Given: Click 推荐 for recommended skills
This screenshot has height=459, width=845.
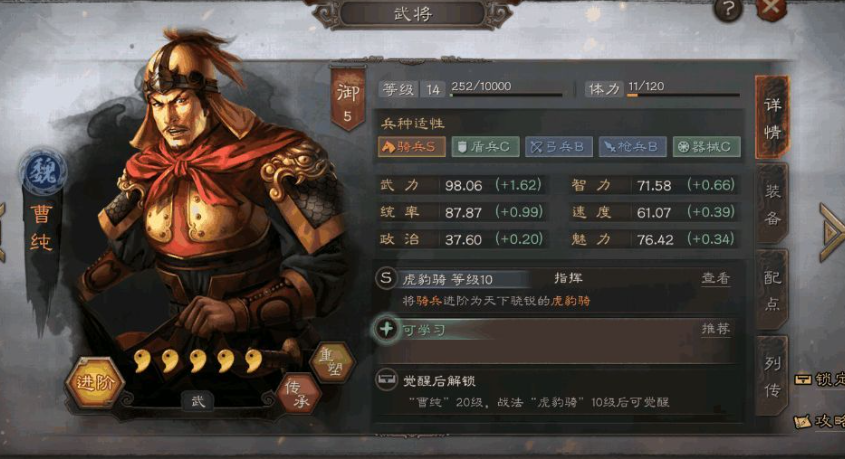Looking at the screenshot, I should click(716, 329).
